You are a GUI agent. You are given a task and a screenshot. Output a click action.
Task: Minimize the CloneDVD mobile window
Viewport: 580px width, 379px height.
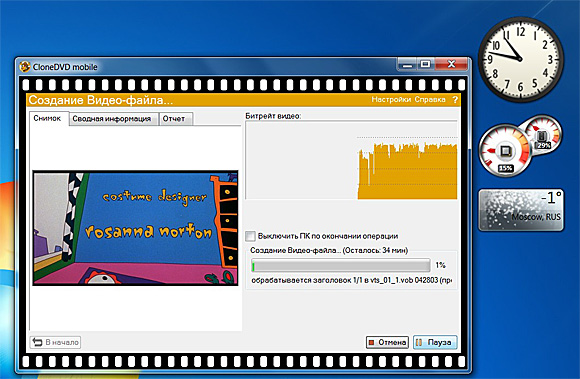[x=407, y=64]
